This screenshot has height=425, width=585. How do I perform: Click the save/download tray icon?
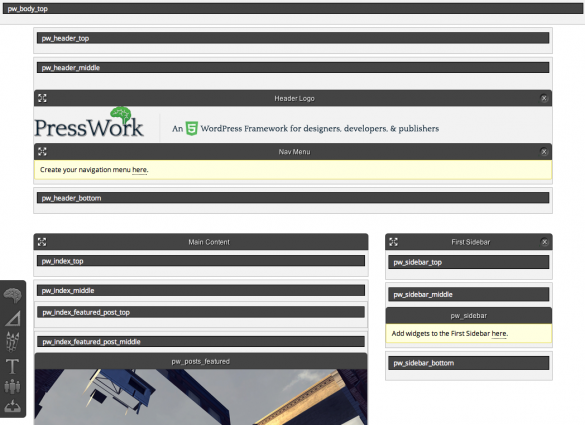(x=12, y=406)
